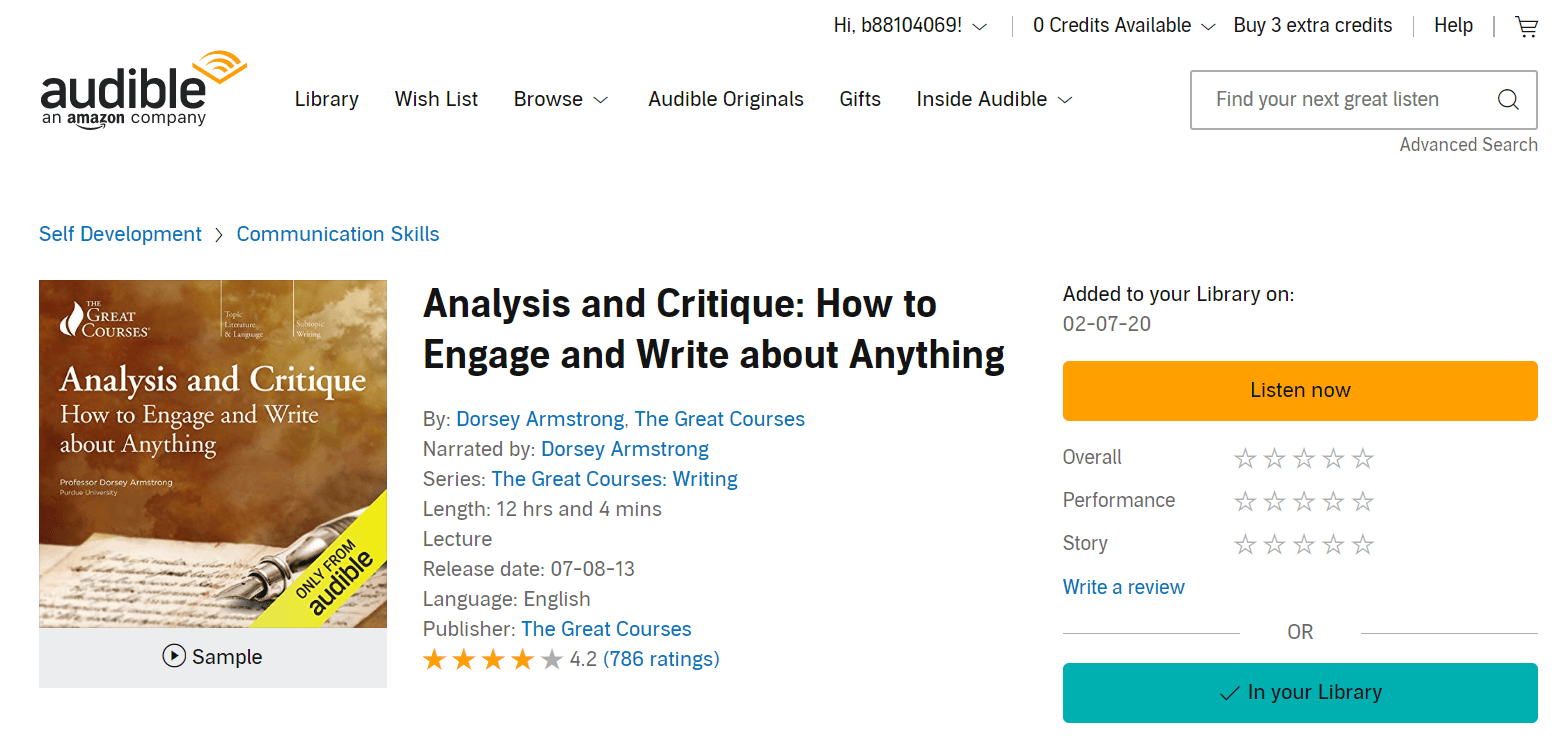Click the Listen now button

1300,391
